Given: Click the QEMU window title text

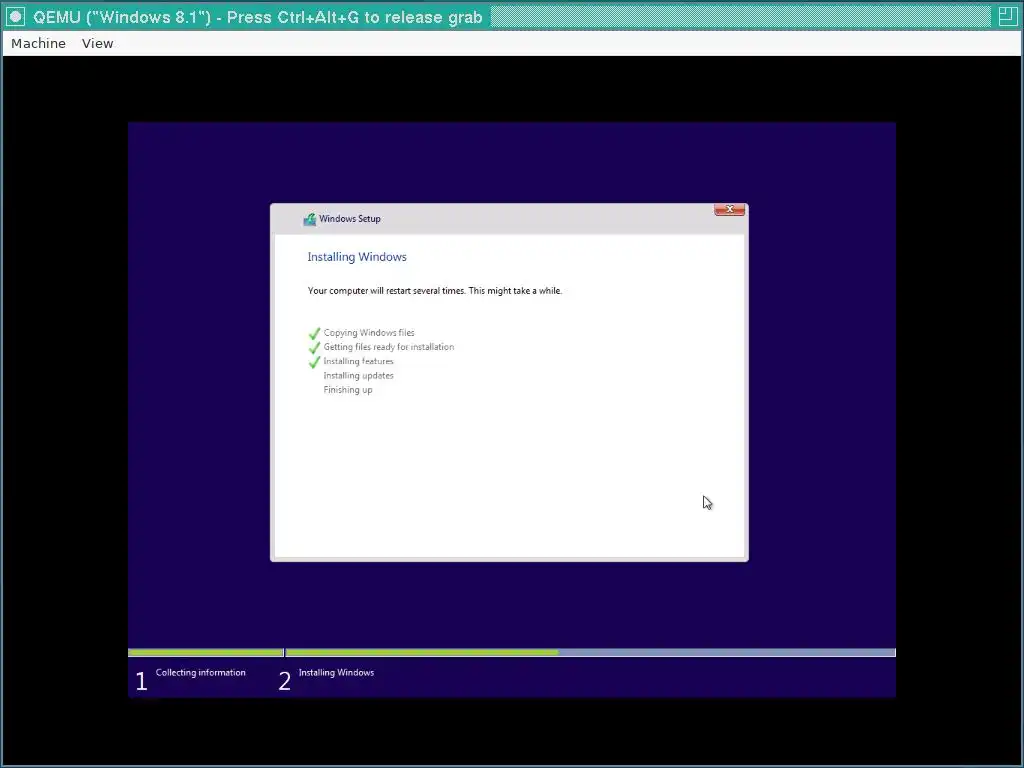Looking at the screenshot, I should click(258, 17).
